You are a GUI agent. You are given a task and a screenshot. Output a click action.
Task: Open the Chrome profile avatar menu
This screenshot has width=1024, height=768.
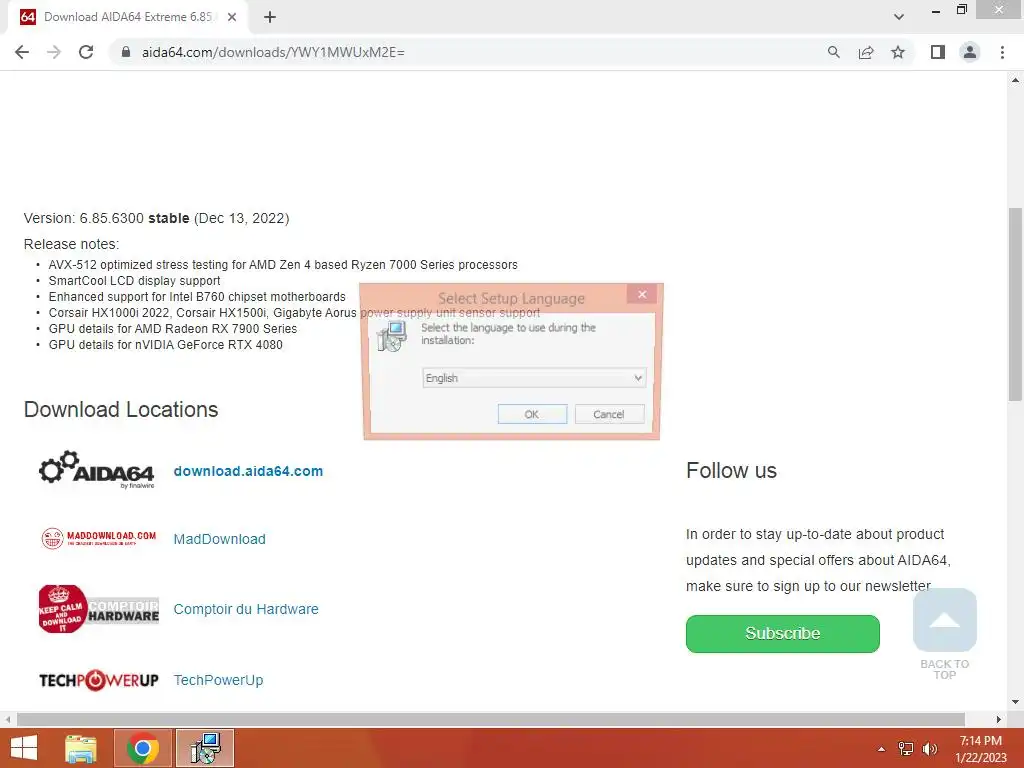pyautogui.click(x=970, y=52)
